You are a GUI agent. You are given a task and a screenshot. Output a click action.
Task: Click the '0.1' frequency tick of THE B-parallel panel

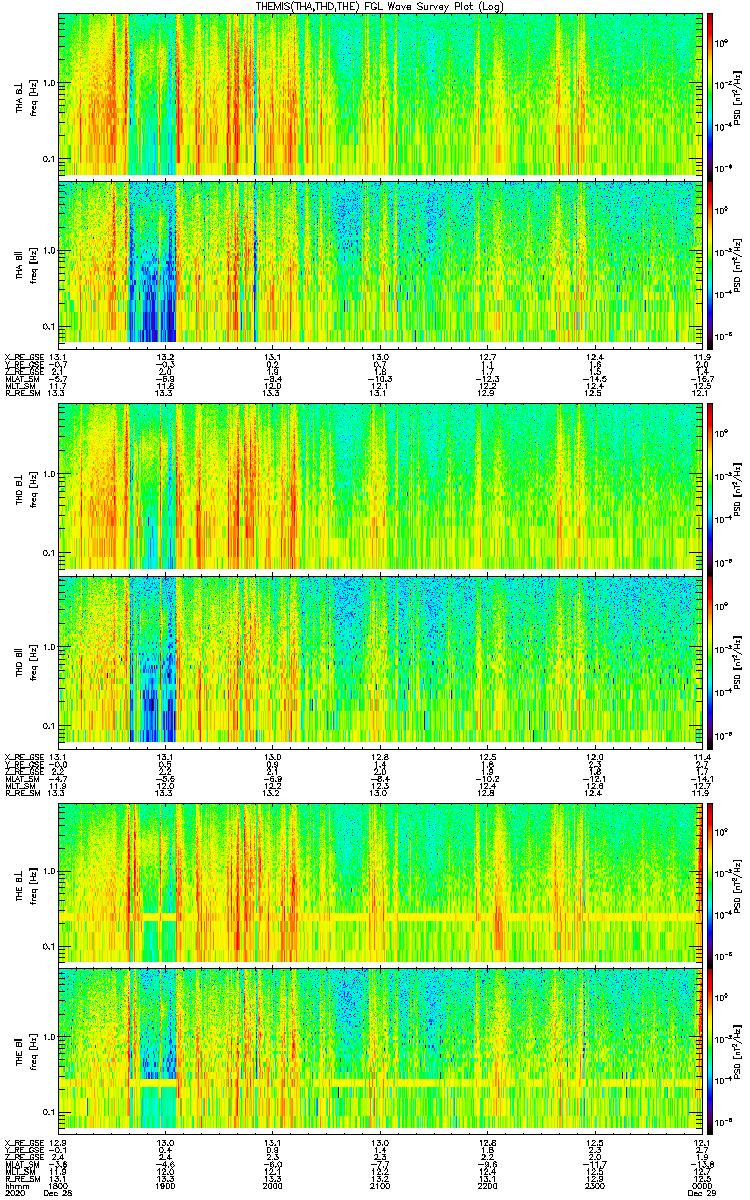tap(50, 1112)
